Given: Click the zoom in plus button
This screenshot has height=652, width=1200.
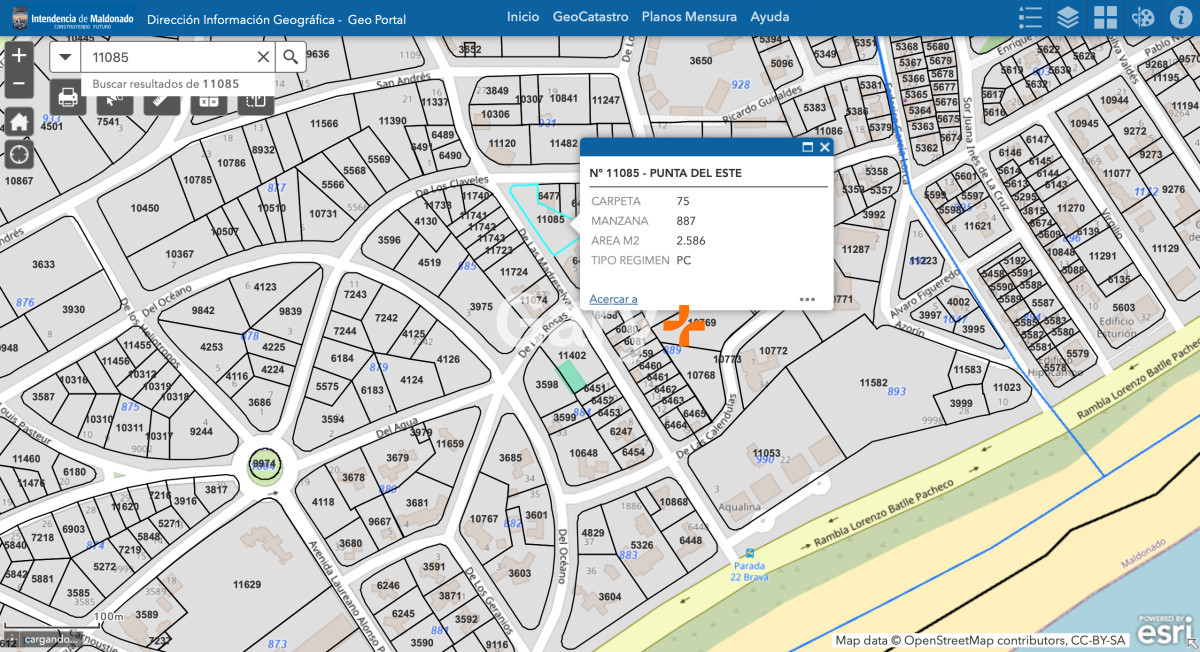Looking at the screenshot, I should pyautogui.click(x=19, y=55).
